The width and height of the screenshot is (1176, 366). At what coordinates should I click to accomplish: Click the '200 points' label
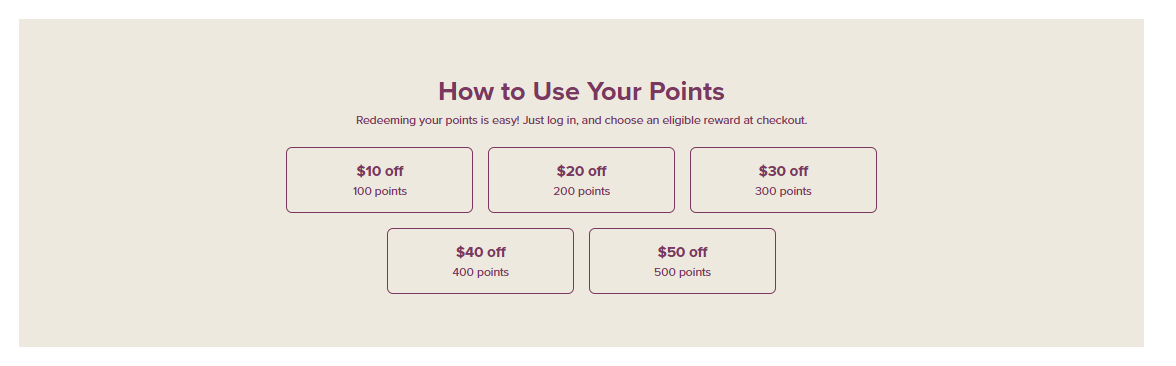[x=581, y=191]
